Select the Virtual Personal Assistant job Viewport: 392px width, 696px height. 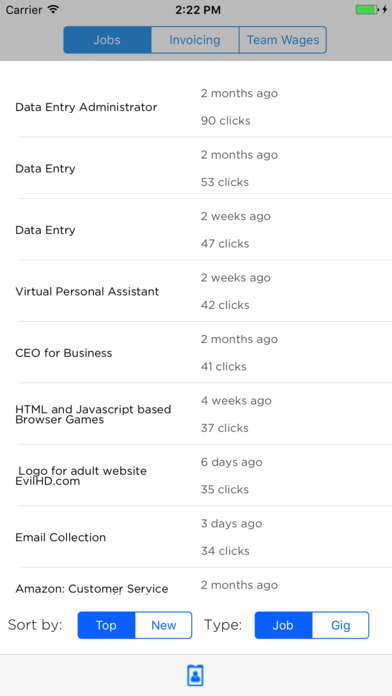click(x=196, y=291)
